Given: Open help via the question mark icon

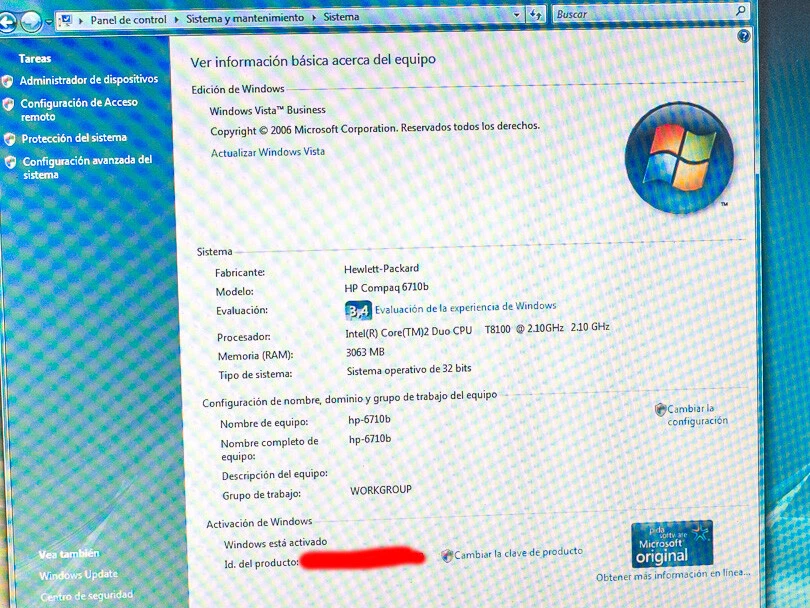Looking at the screenshot, I should tap(742, 37).
